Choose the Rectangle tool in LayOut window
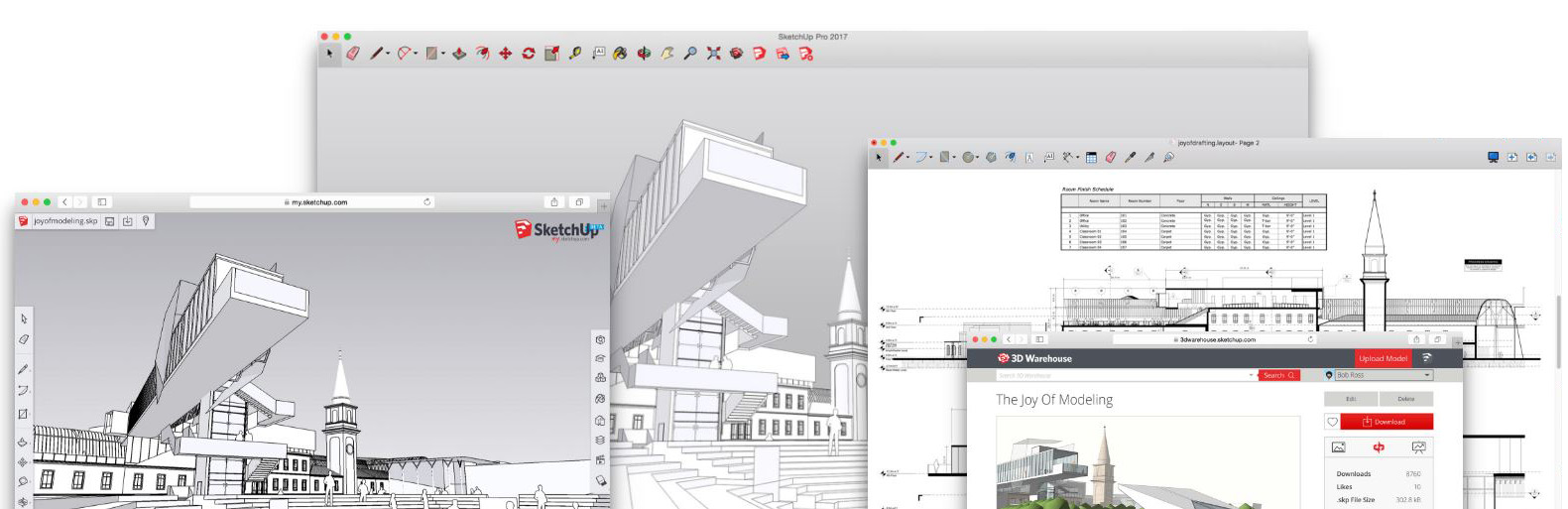The width and height of the screenshot is (1568, 509). tap(944, 157)
